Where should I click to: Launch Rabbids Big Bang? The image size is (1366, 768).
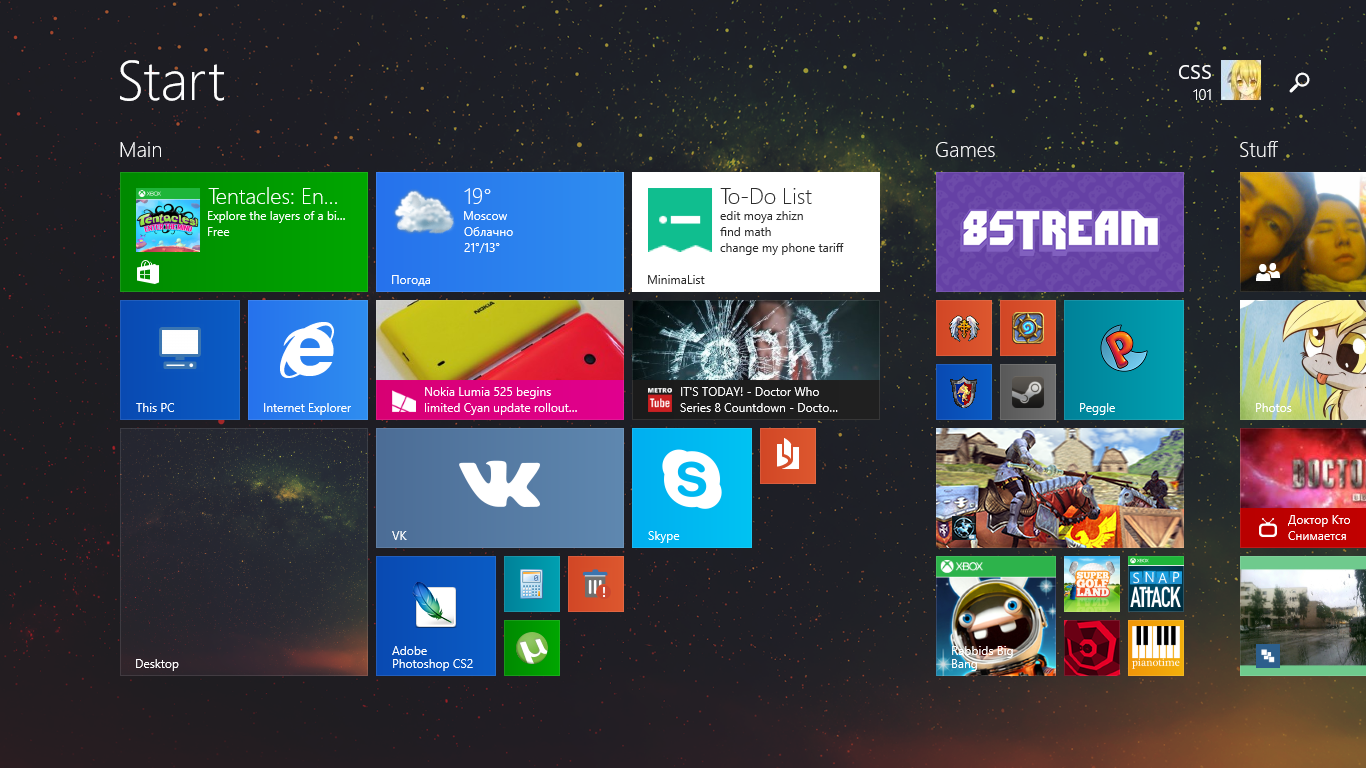pyautogui.click(x=996, y=616)
